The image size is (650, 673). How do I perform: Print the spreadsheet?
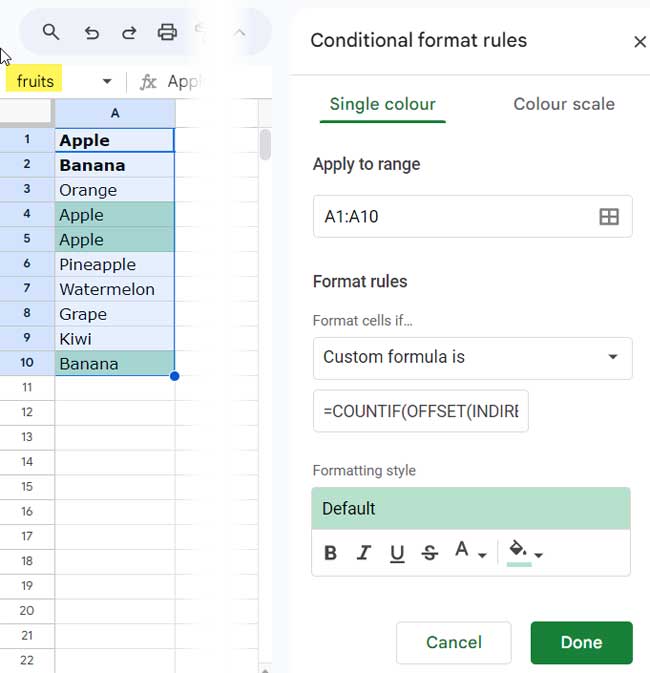(x=167, y=32)
